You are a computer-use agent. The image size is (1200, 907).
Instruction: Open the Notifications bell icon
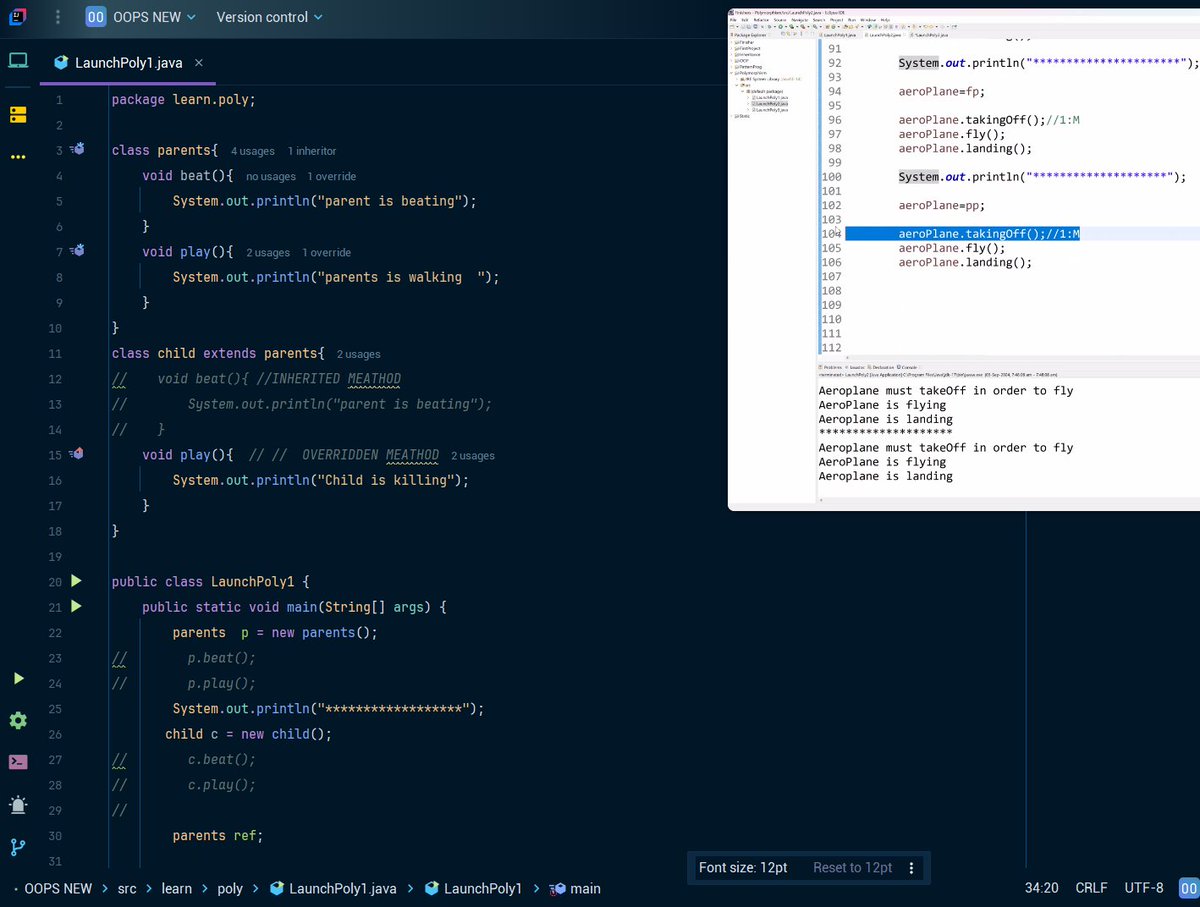point(17,805)
